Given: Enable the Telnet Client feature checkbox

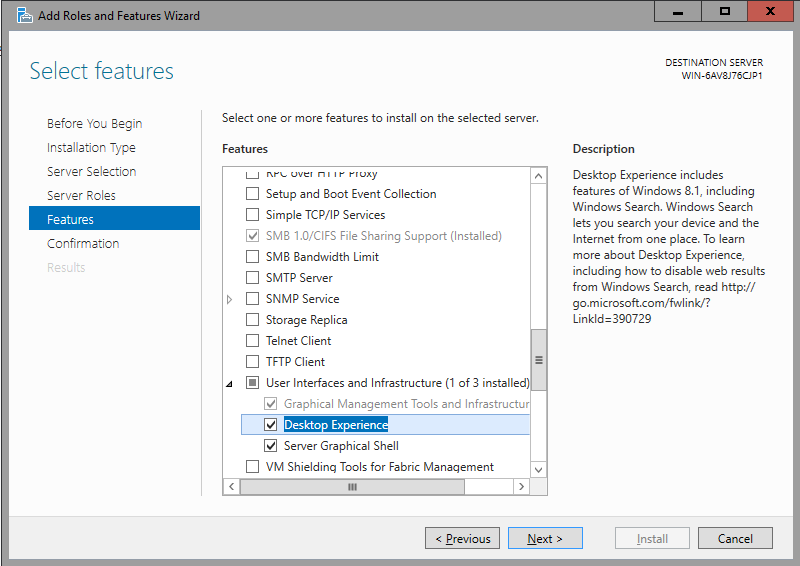Looking at the screenshot, I should 252,341.
